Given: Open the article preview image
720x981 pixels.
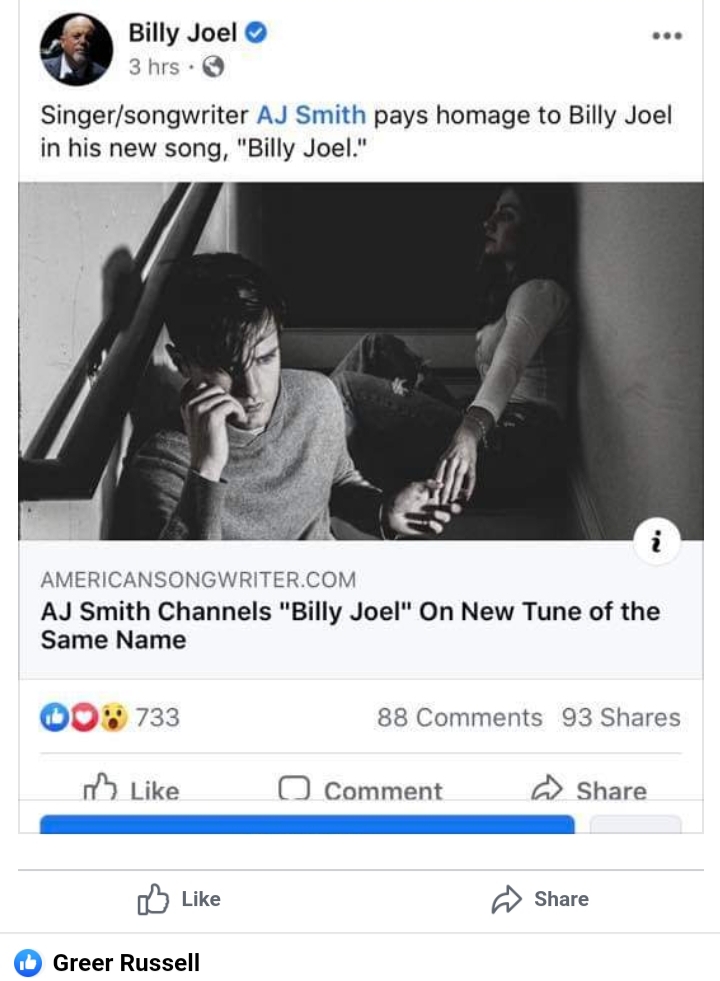Looking at the screenshot, I should 360,361.
